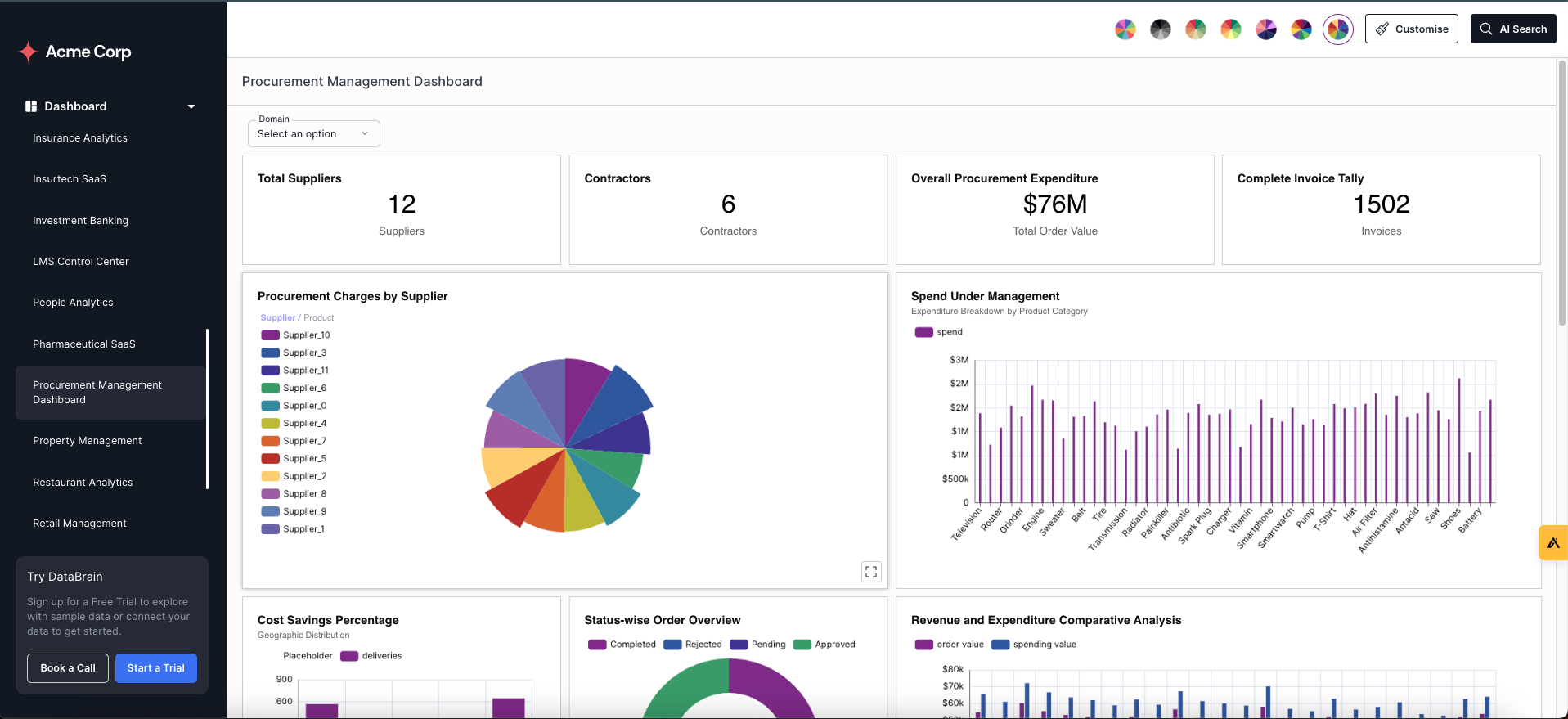Toggle Approved legend in Order Overview
This screenshot has width=1568, height=719.
click(x=824, y=645)
